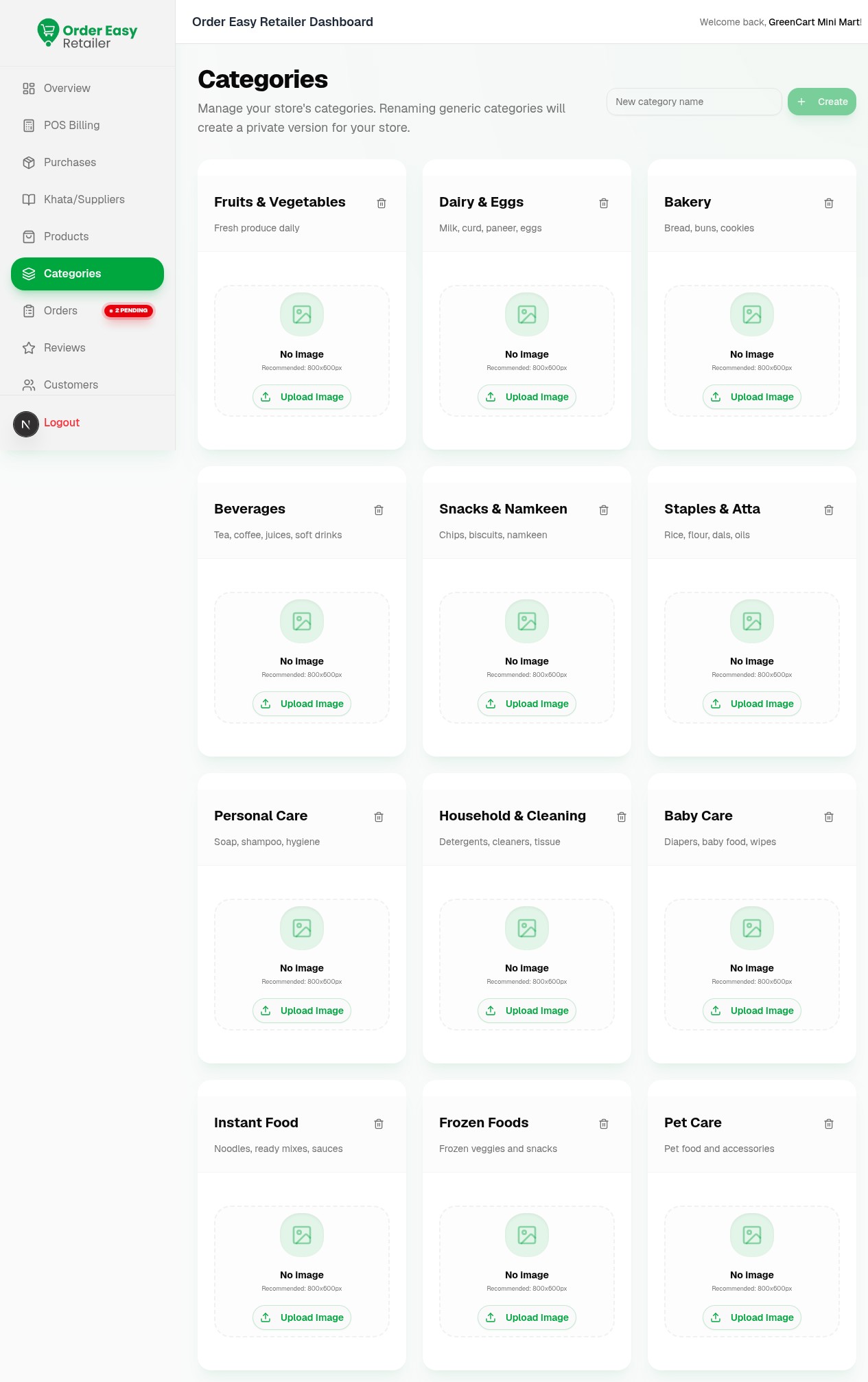Upload image for Staples & Atta
Screen dimensions: 868x1382
[752, 704]
